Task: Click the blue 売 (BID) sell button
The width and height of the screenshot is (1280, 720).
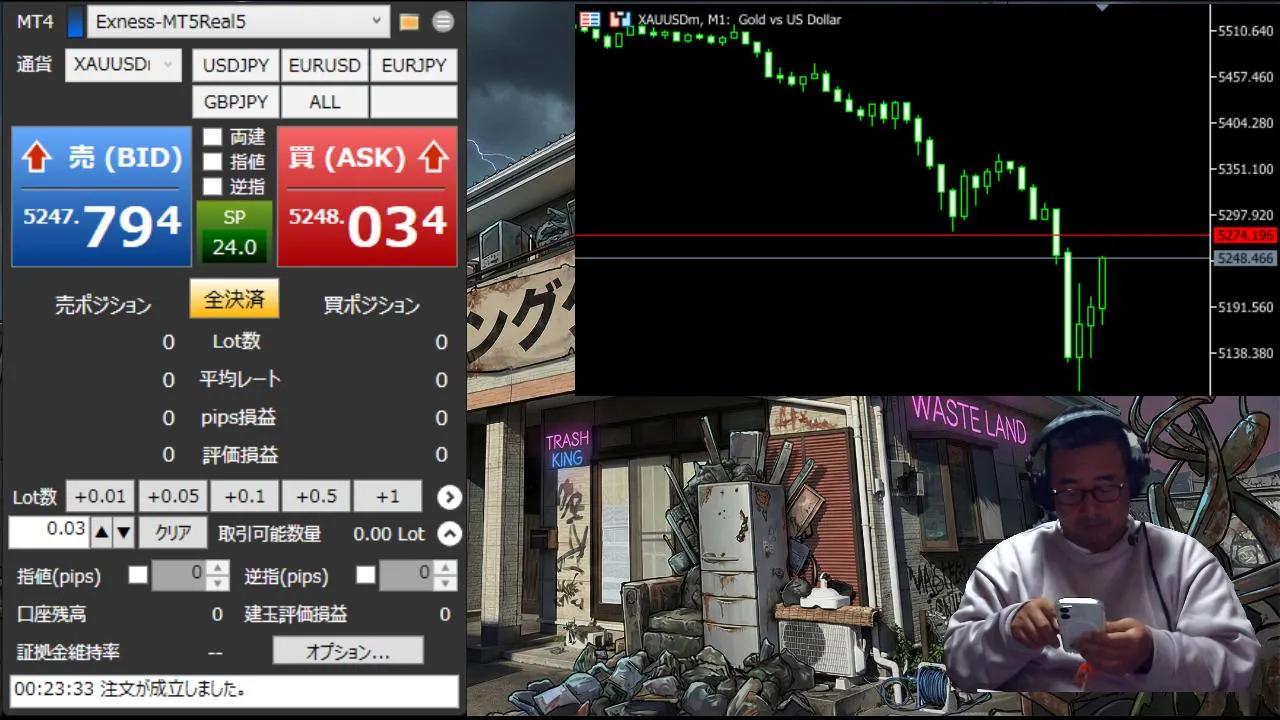Action: pyautogui.click(x=102, y=196)
